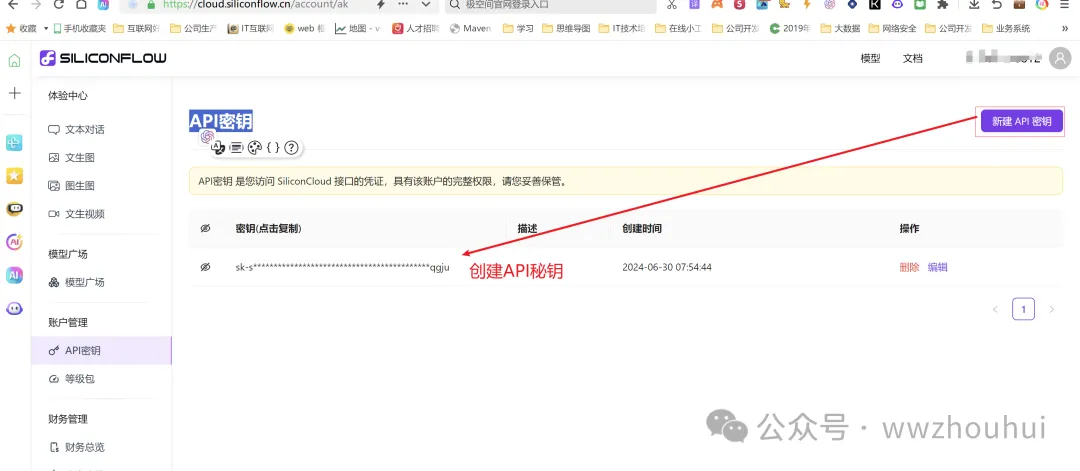Click previous page arrow in pagination
Screen dimensions: 1080x471
point(995,309)
